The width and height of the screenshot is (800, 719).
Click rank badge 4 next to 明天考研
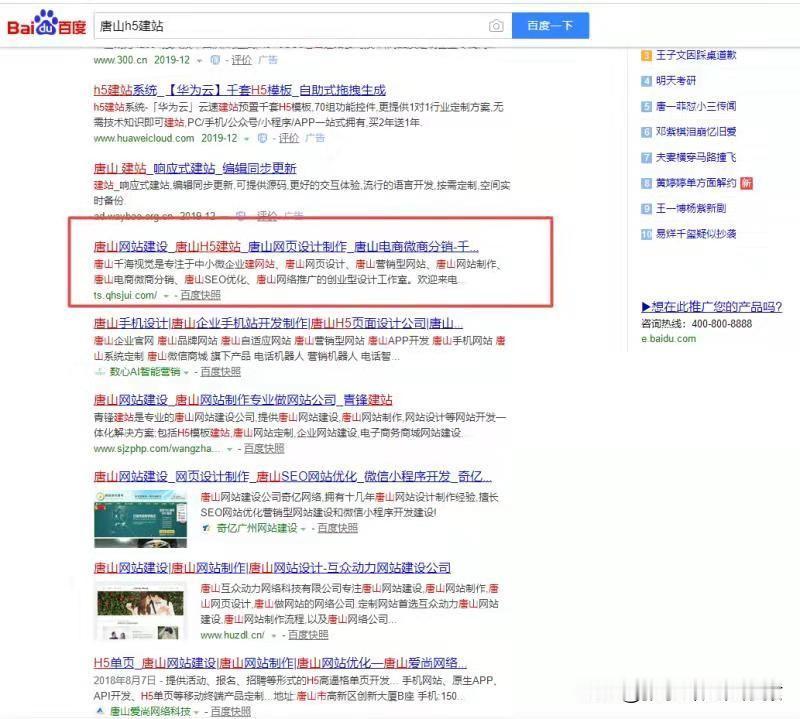[646, 81]
